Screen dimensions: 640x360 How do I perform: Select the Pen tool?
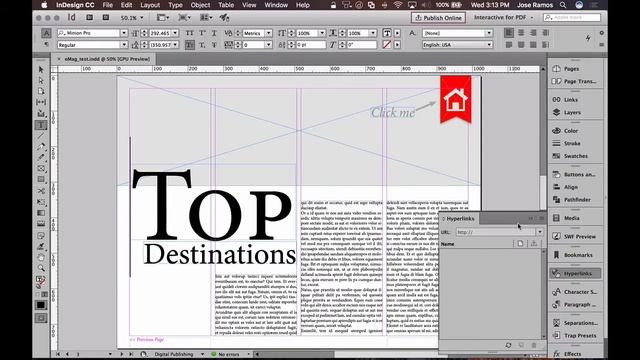pyautogui.click(x=41, y=147)
